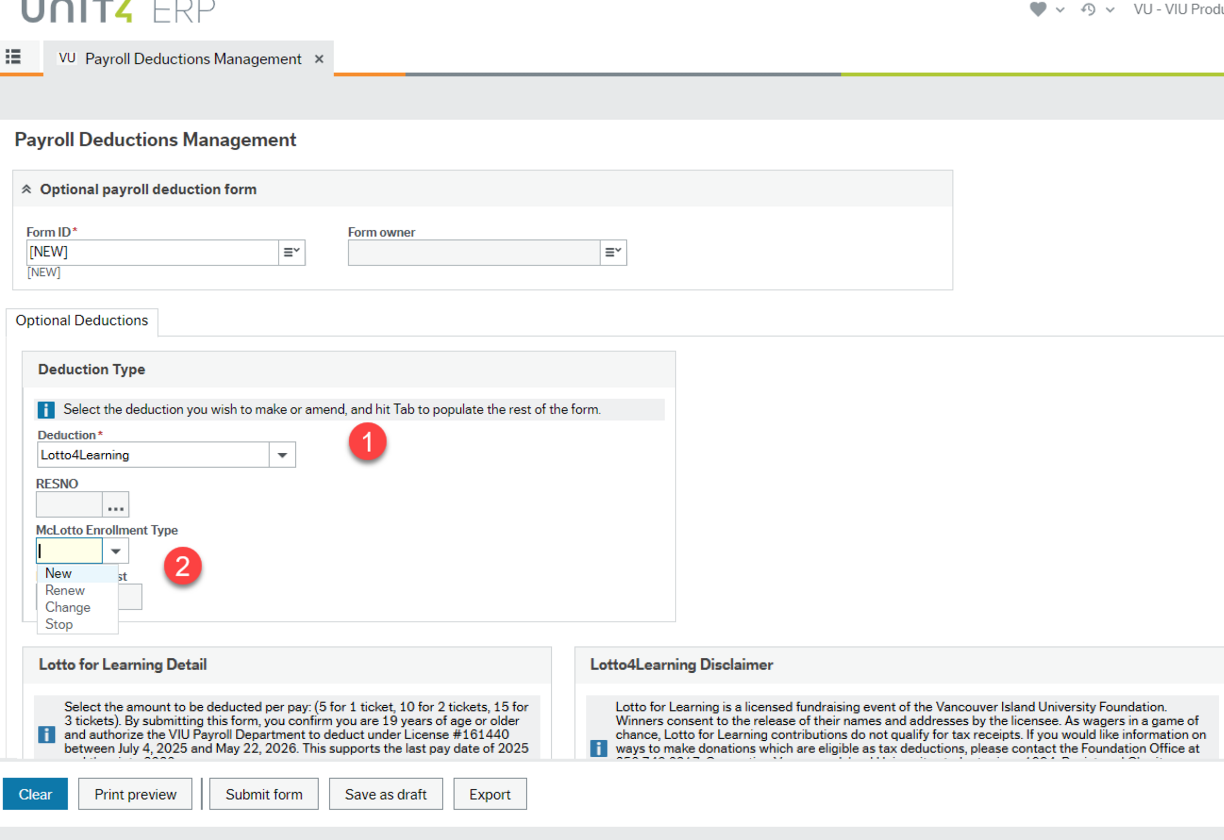1224x840 pixels.
Task: Close the Payroll Deductions Management tab
Action: tap(319, 59)
